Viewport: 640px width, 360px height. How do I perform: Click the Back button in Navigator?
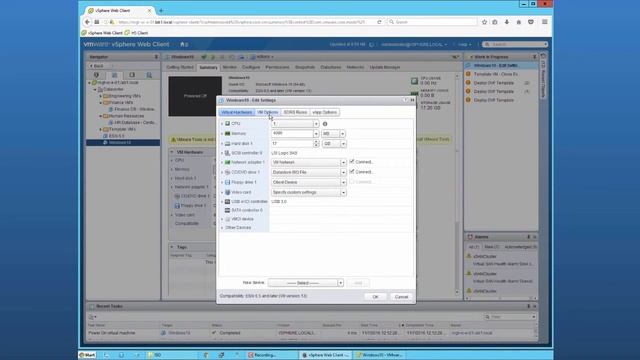coord(97,66)
